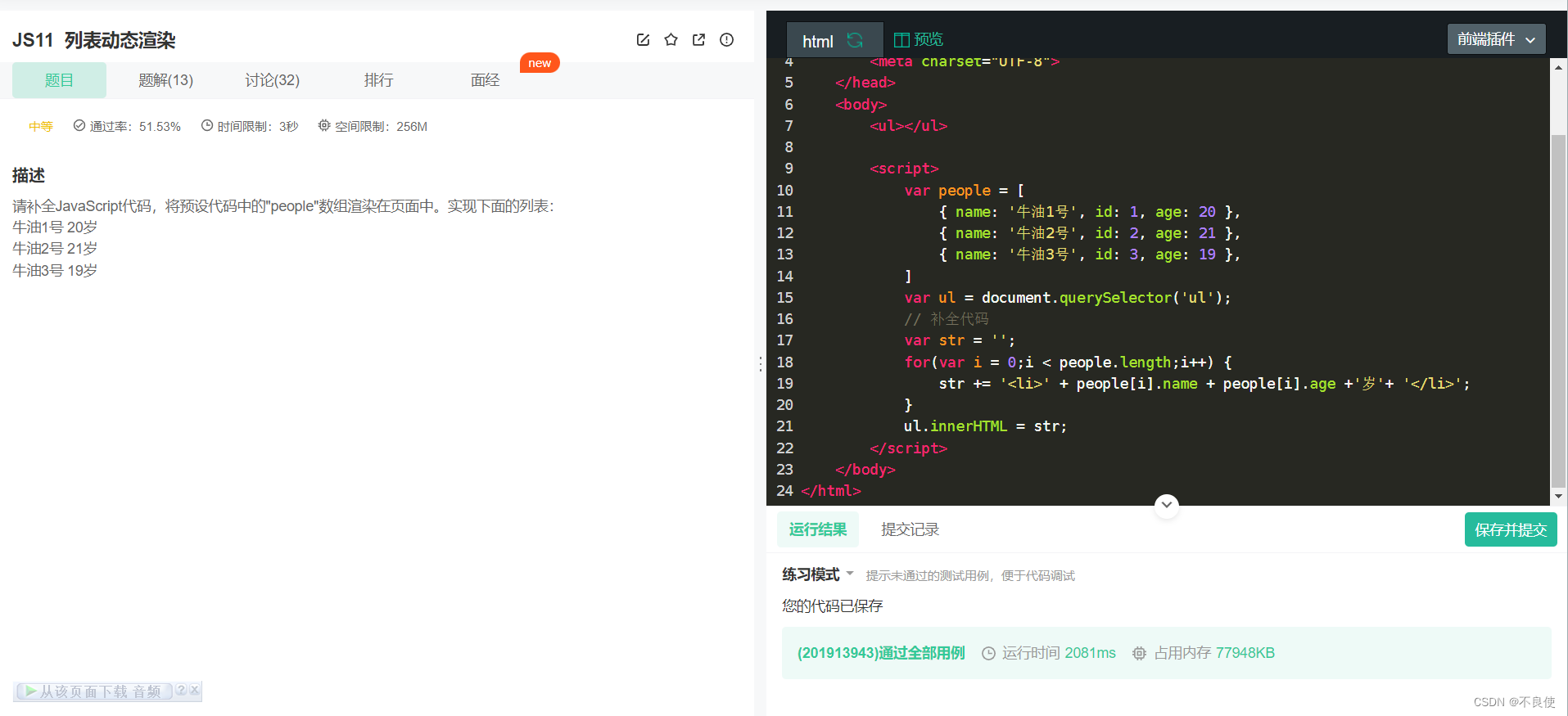This screenshot has height=716, width=1568.
Task: Open the share/external link icon
Action: tap(698, 39)
